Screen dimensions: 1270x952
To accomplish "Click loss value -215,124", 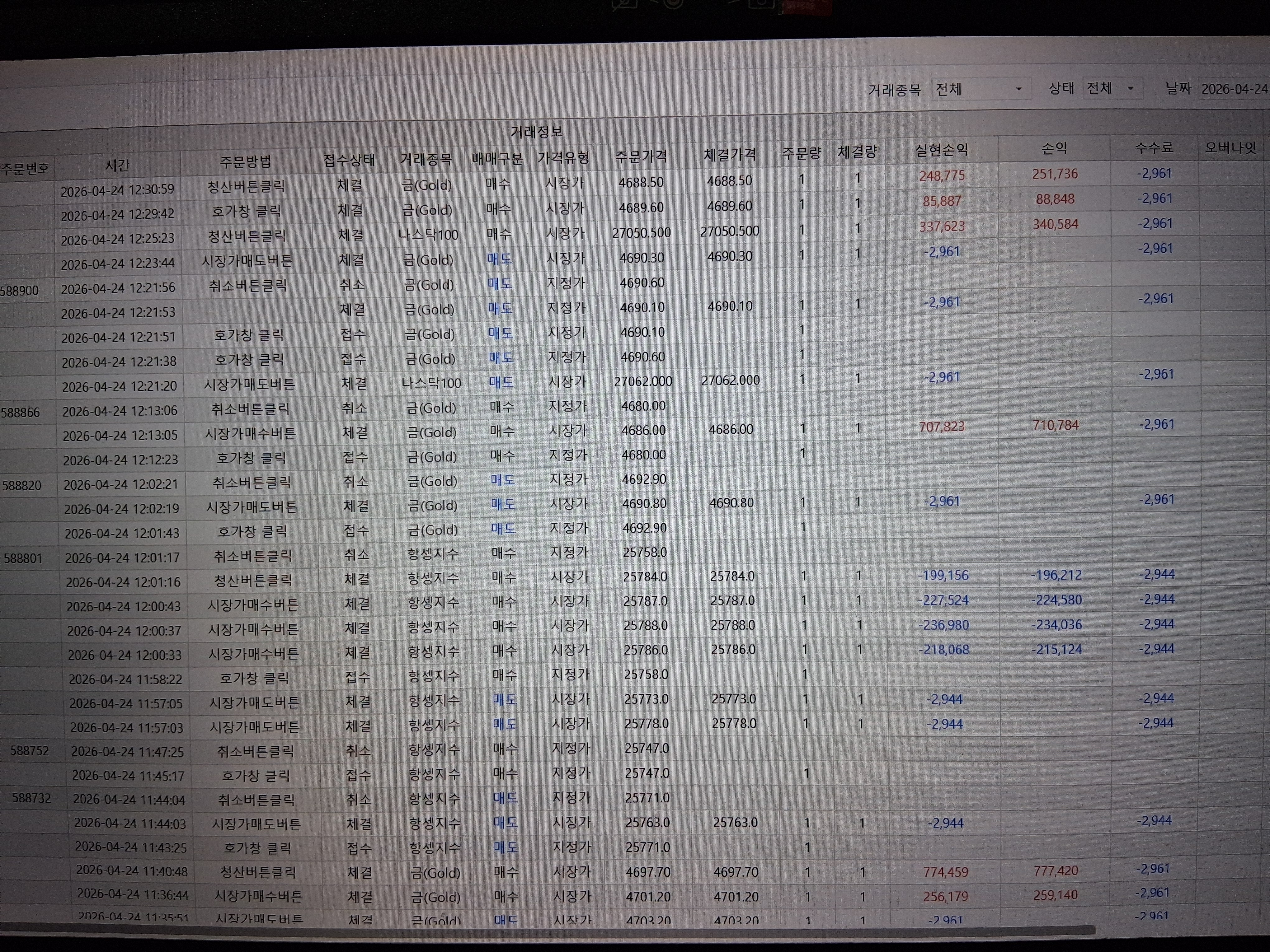I will tap(1056, 650).
